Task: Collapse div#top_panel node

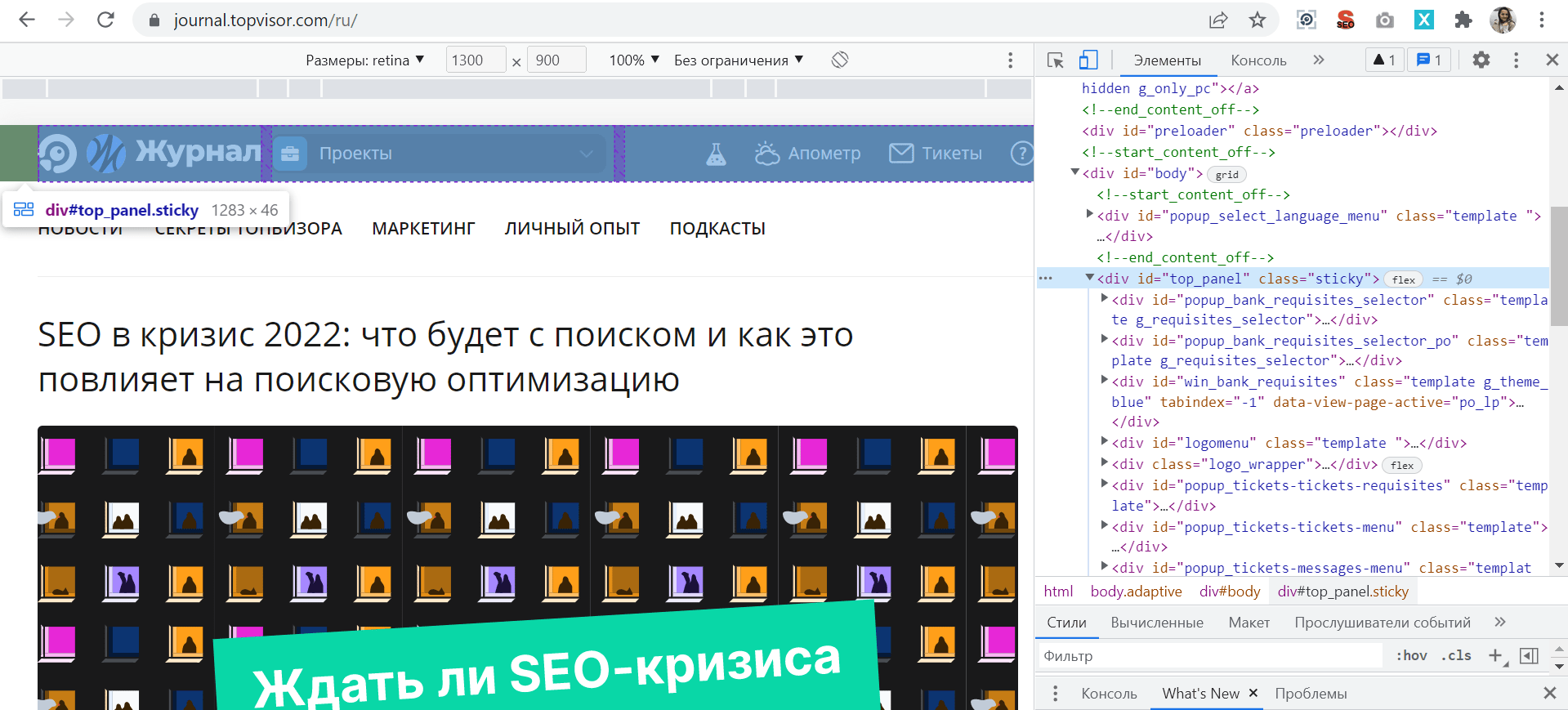Action: pyautogui.click(x=1090, y=278)
